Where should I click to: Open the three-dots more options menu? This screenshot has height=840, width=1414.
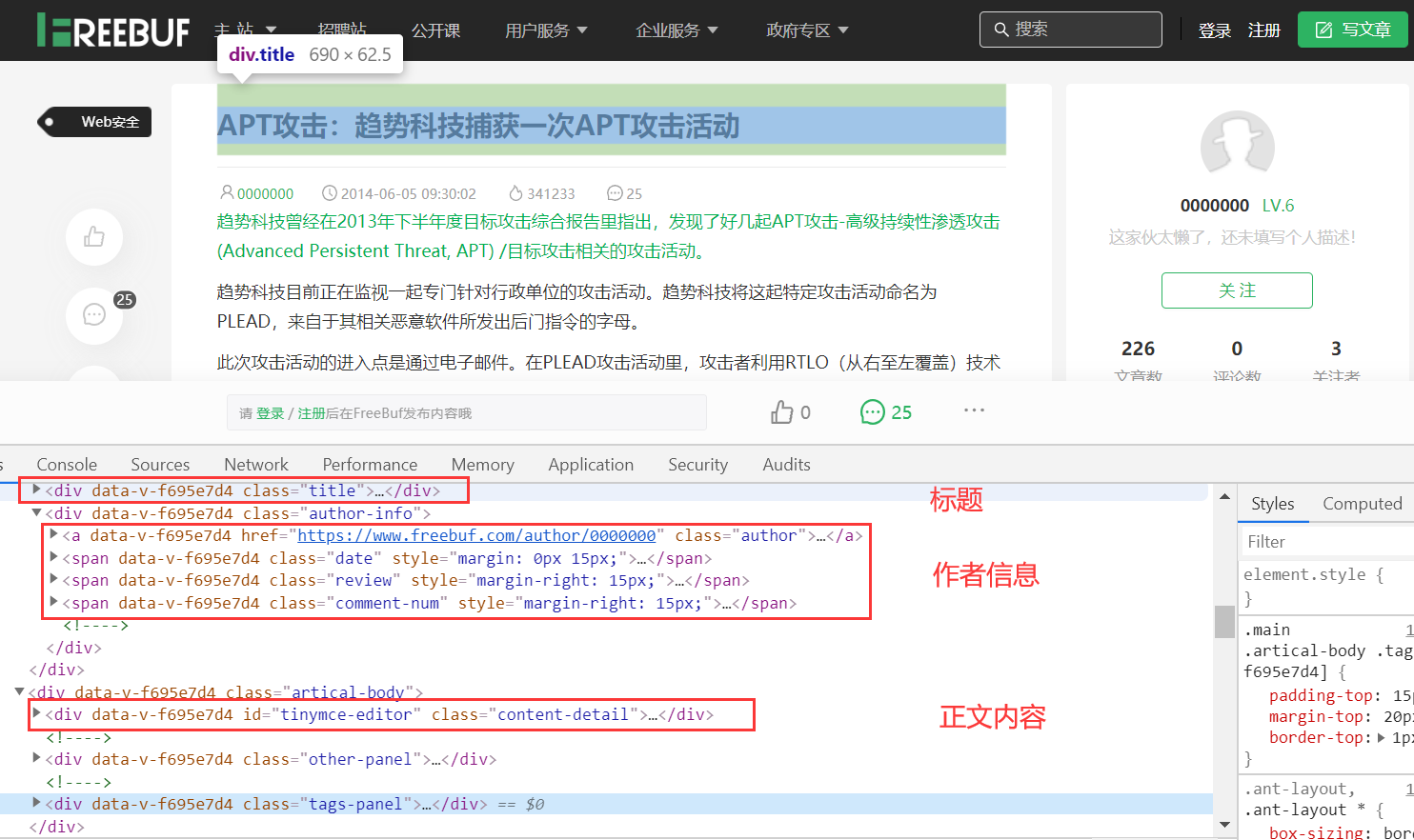(x=974, y=410)
